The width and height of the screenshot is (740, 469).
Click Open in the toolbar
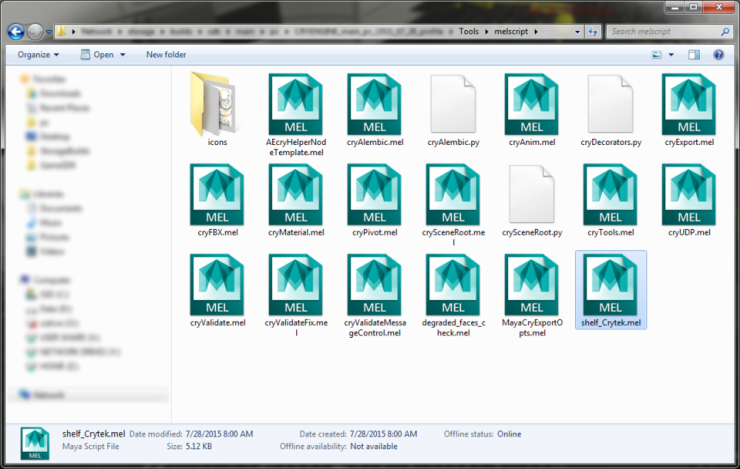coord(98,55)
